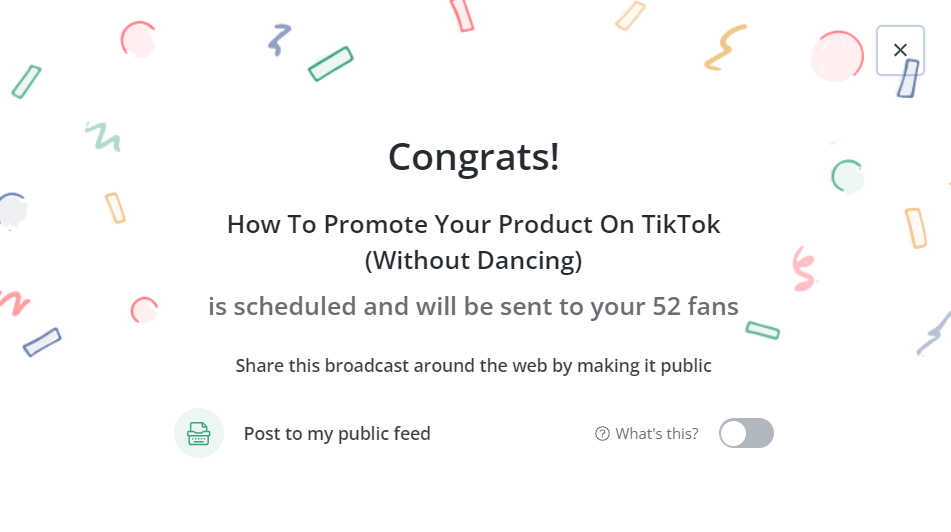Select the How To Promote Your Product title
The width and height of the screenshot is (951, 532).
pyautogui.click(x=474, y=223)
